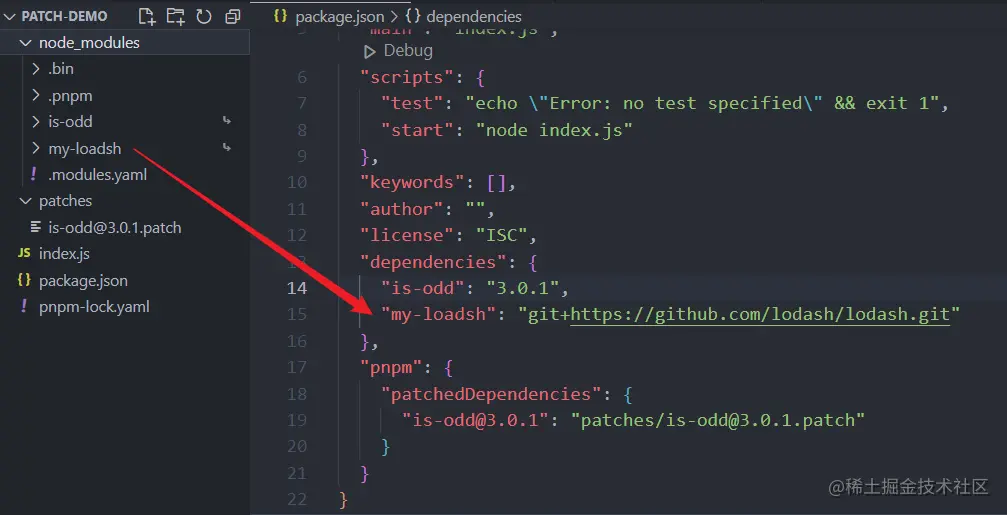Screen dimensions: 1007x515
Task: Click the "3.0.1" version value on line 14
Action: coord(523,288)
